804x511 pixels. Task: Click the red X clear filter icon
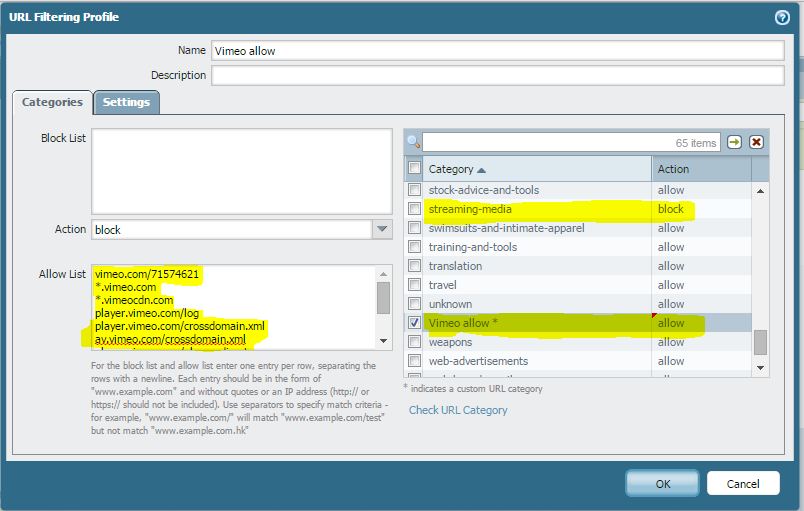pos(756,142)
